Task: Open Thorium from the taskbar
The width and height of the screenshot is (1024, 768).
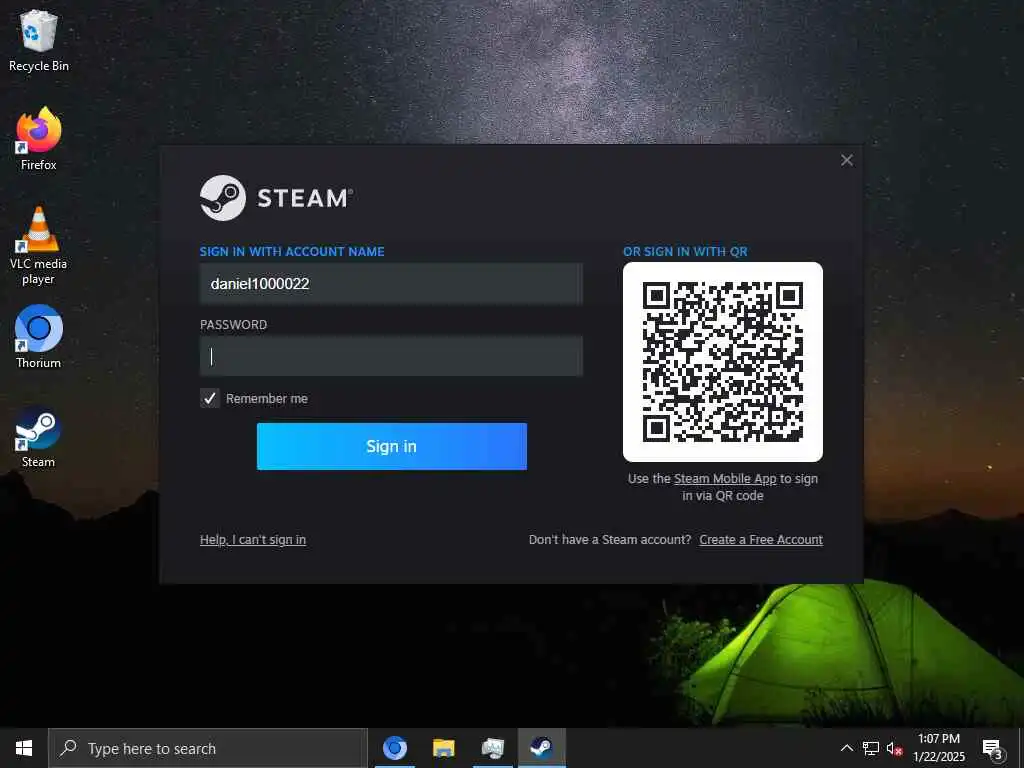Action: (x=394, y=748)
